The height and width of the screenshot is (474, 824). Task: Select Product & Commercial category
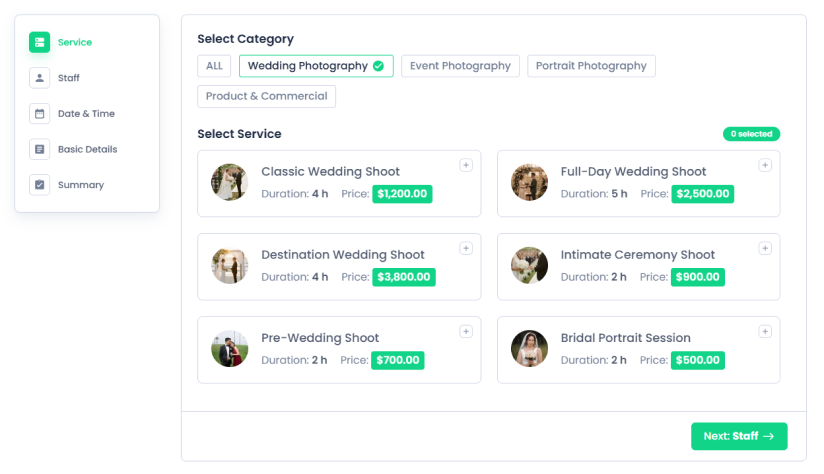(266, 96)
